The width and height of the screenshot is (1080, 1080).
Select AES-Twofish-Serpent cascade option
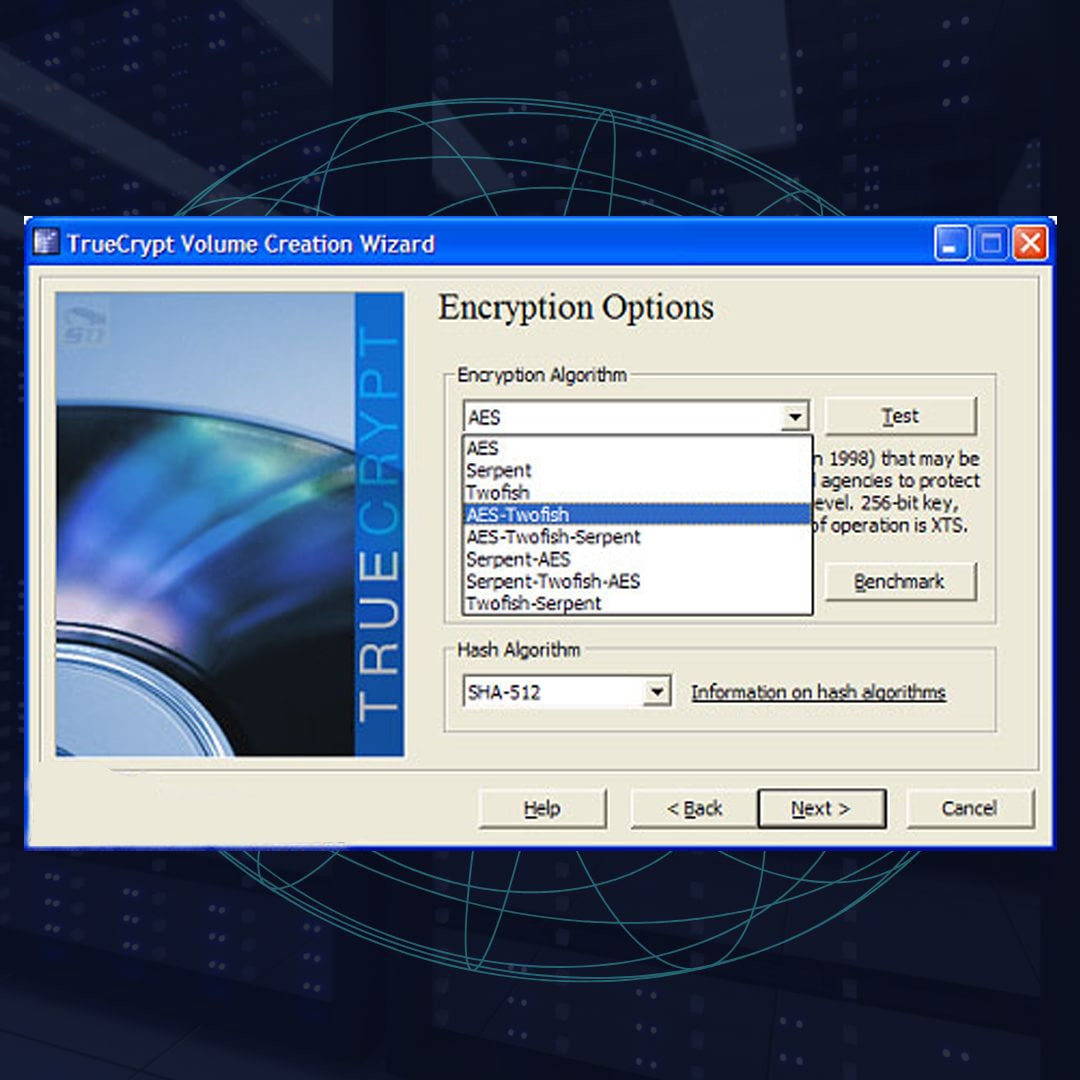(x=553, y=537)
